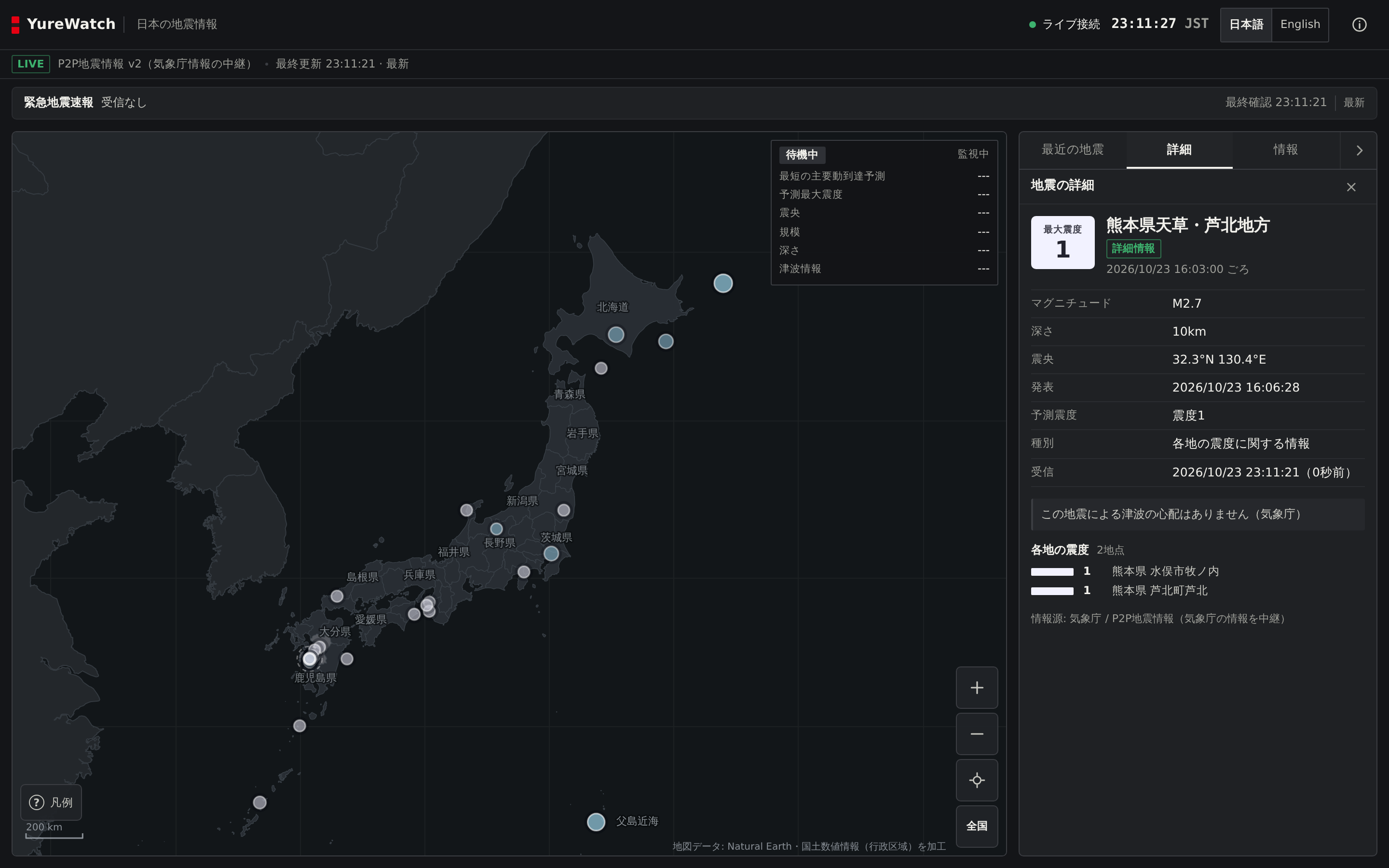Click the 最大震度 1 intensity badge
Viewport: 1389px width, 868px height.
tap(1062, 242)
